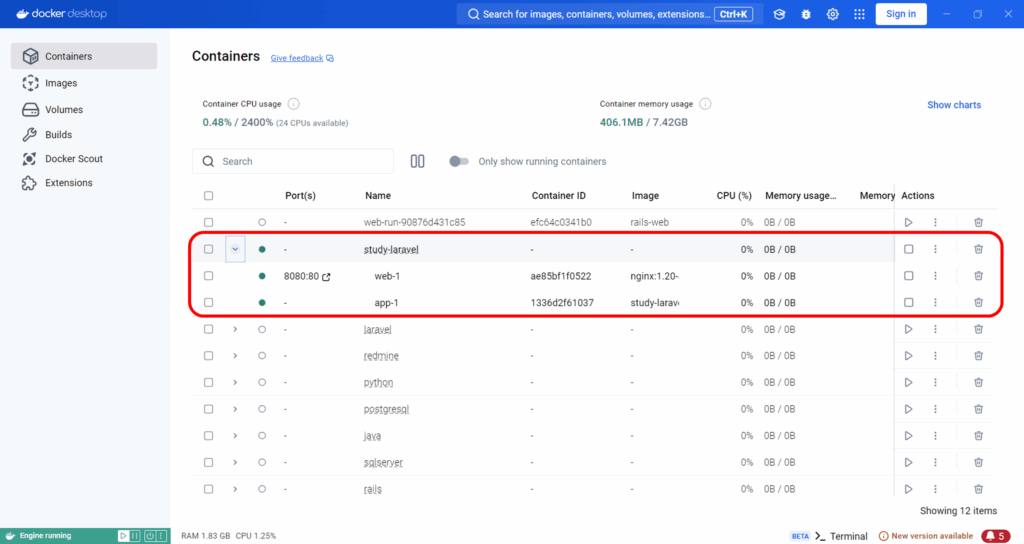Click the container Search input field
Screen dimensions: 1024x544
pyautogui.click(x=300, y=161)
